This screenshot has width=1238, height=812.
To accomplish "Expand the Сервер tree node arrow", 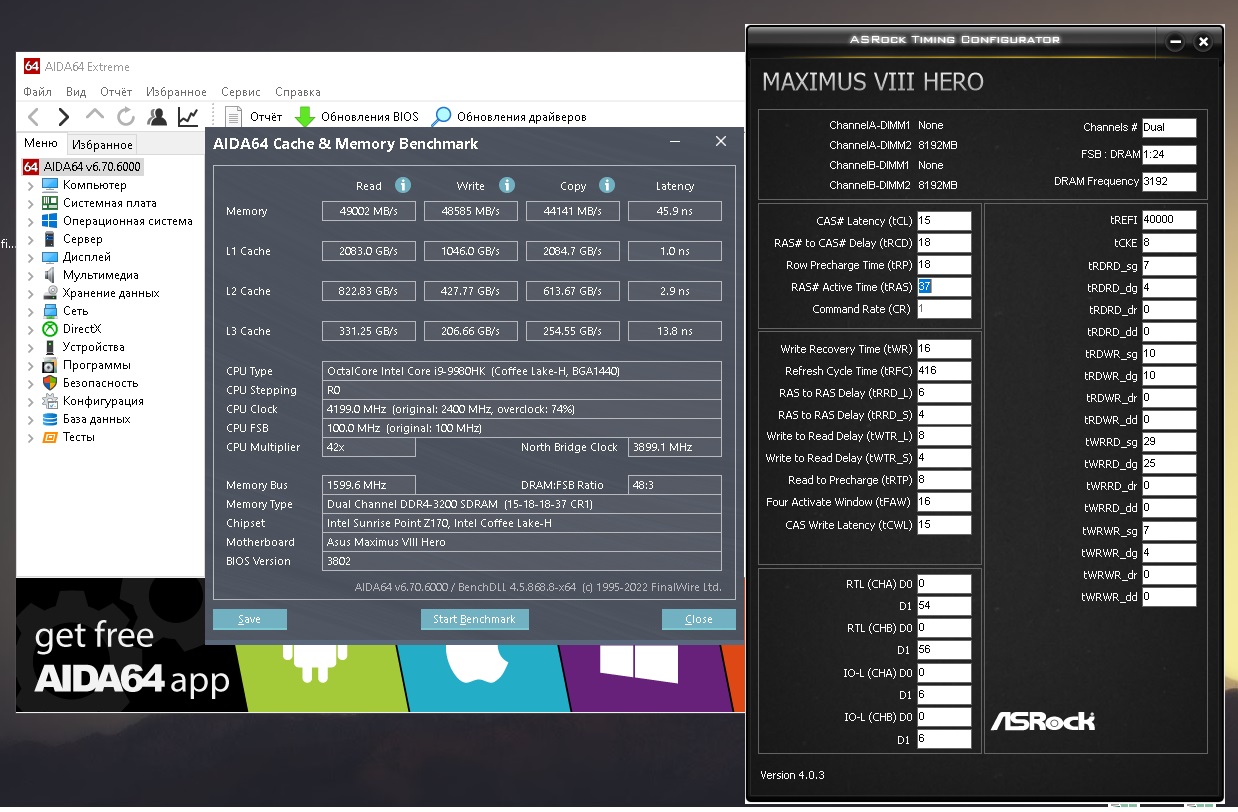I will coord(31,239).
